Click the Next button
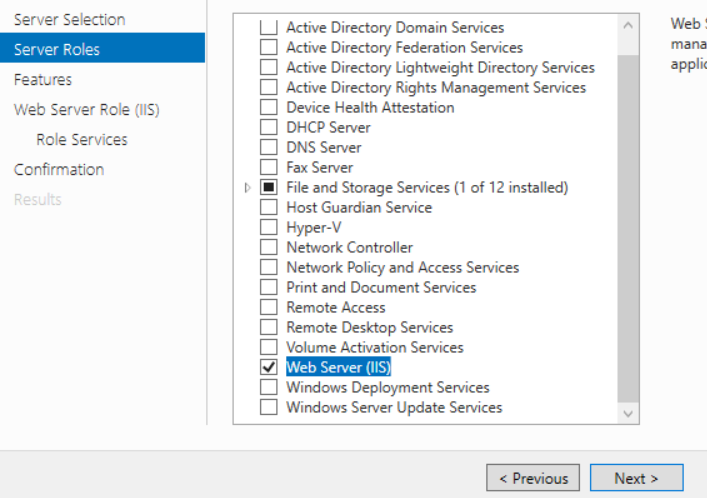Viewport: 707px width, 498px height. pyautogui.click(x=636, y=478)
